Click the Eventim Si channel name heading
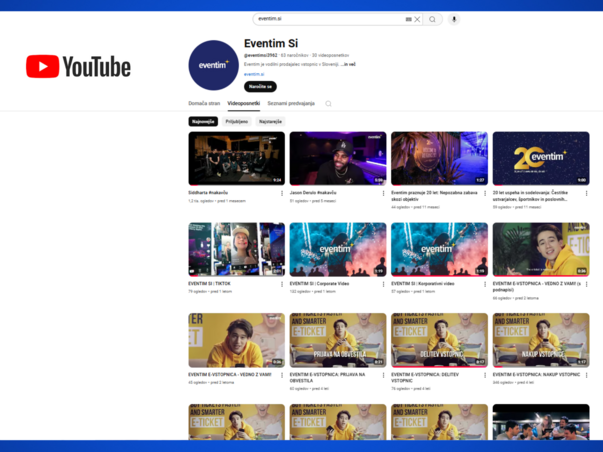The image size is (603, 452). pos(271,43)
